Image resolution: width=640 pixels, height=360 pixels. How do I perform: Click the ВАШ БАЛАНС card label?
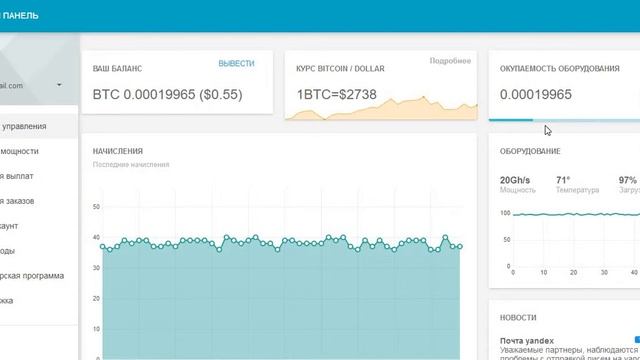117,69
